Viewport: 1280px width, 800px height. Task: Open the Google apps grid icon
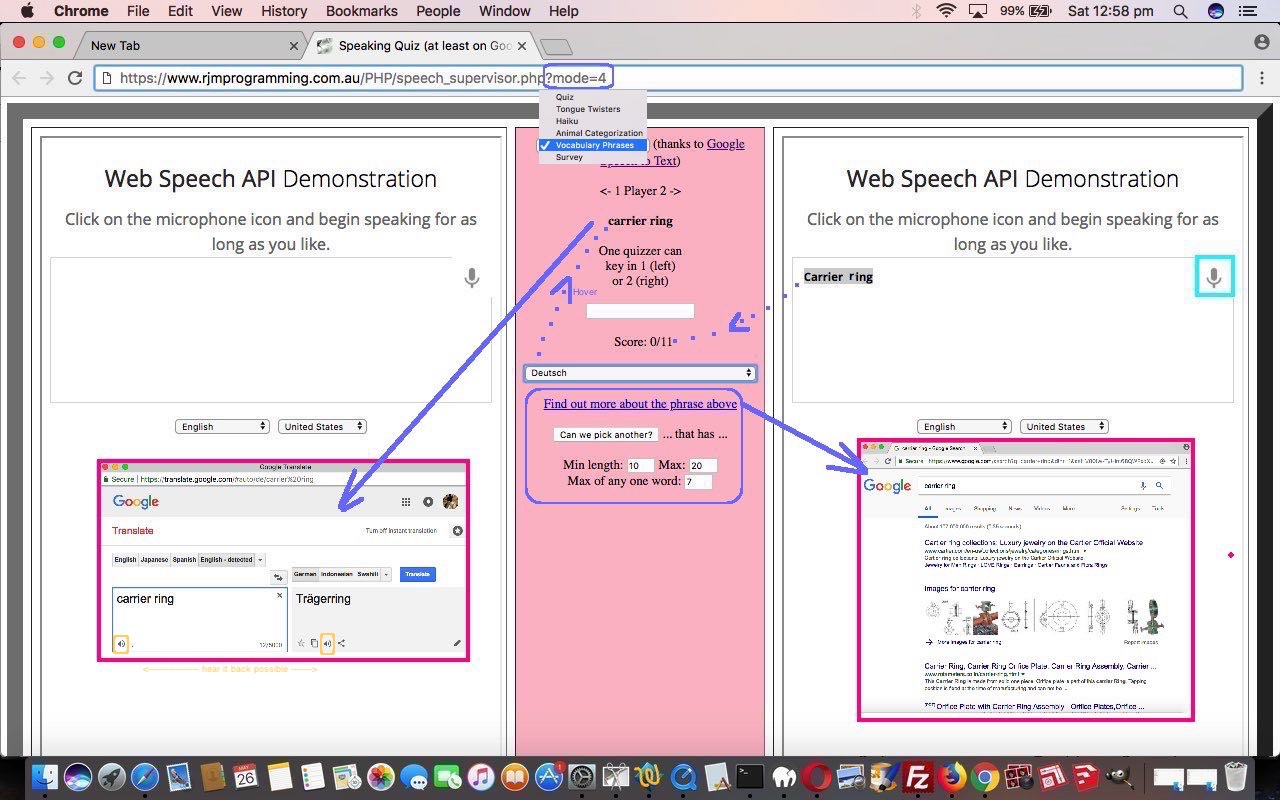click(405, 502)
